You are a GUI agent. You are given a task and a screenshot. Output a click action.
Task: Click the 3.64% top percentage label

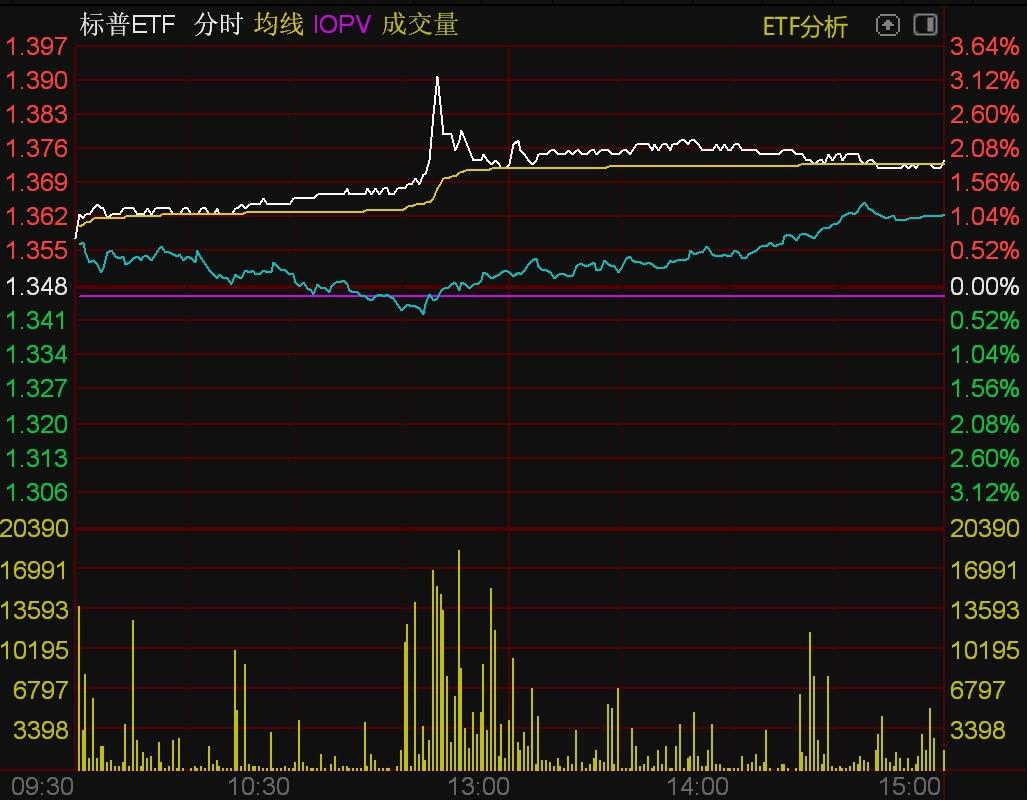click(984, 47)
